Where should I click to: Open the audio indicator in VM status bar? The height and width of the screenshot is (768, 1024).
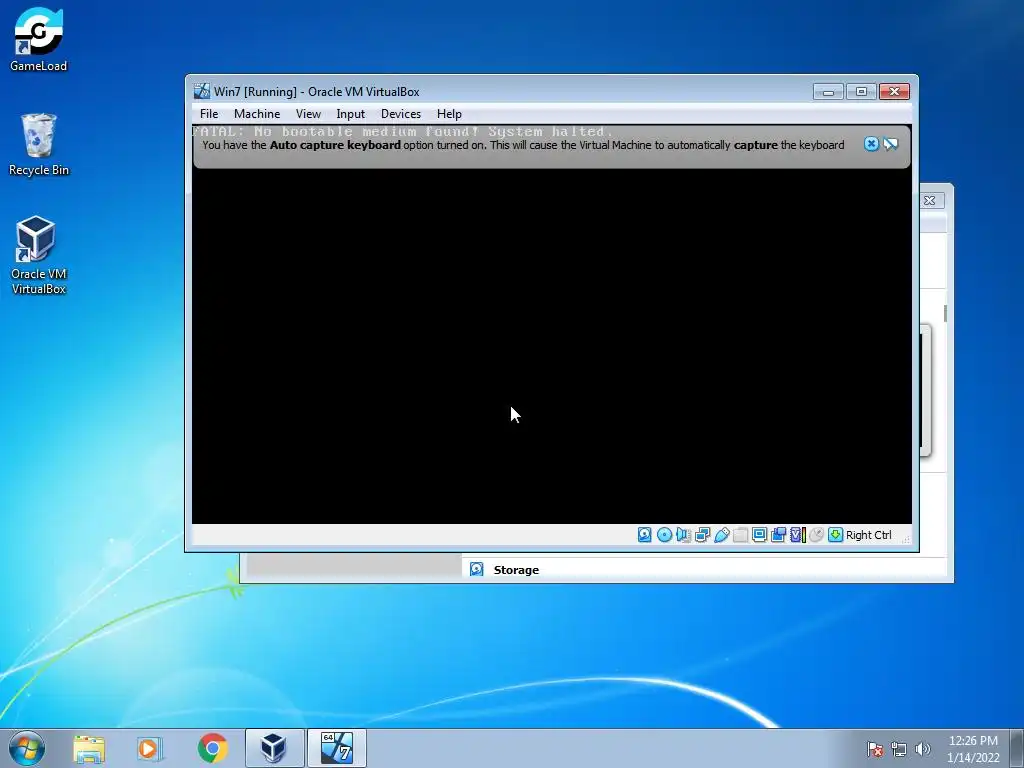[x=683, y=535]
